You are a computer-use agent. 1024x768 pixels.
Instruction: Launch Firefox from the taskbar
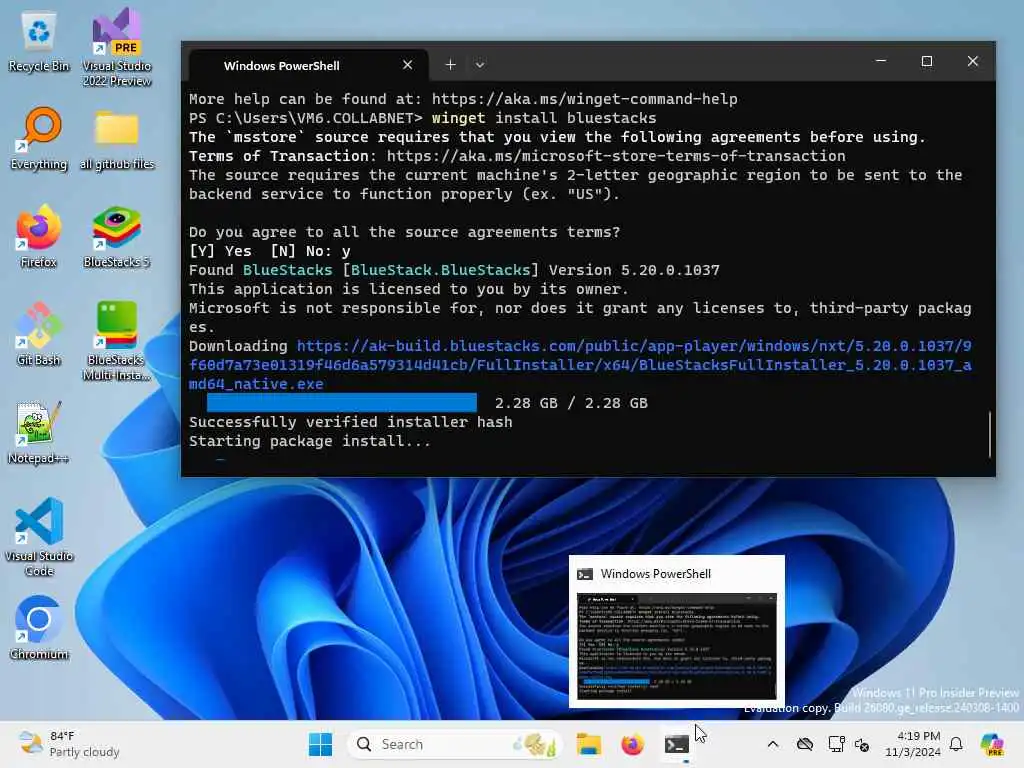pyautogui.click(x=632, y=744)
